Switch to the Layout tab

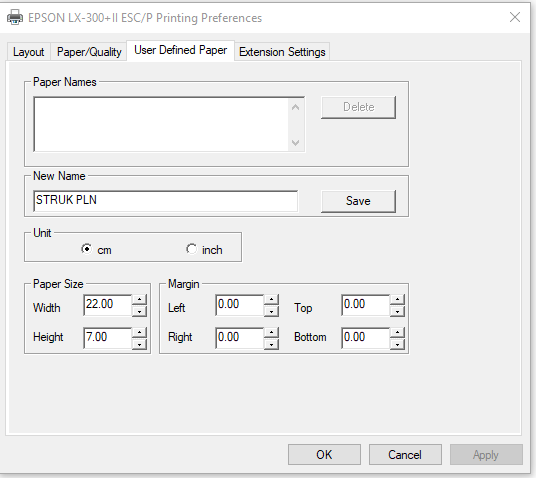pyautogui.click(x=29, y=52)
